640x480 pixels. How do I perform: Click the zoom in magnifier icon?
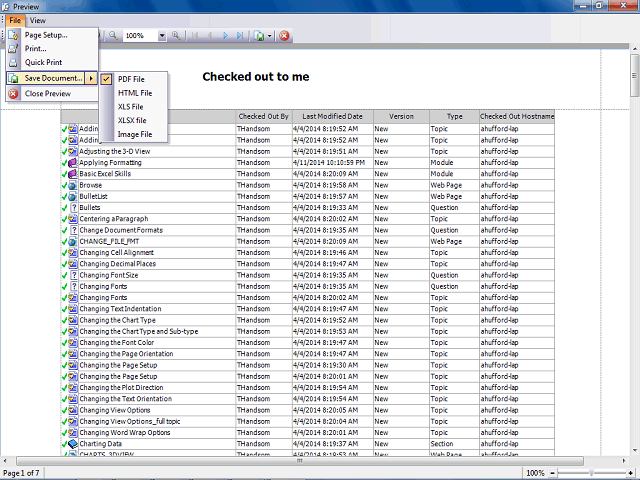(176, 36)
